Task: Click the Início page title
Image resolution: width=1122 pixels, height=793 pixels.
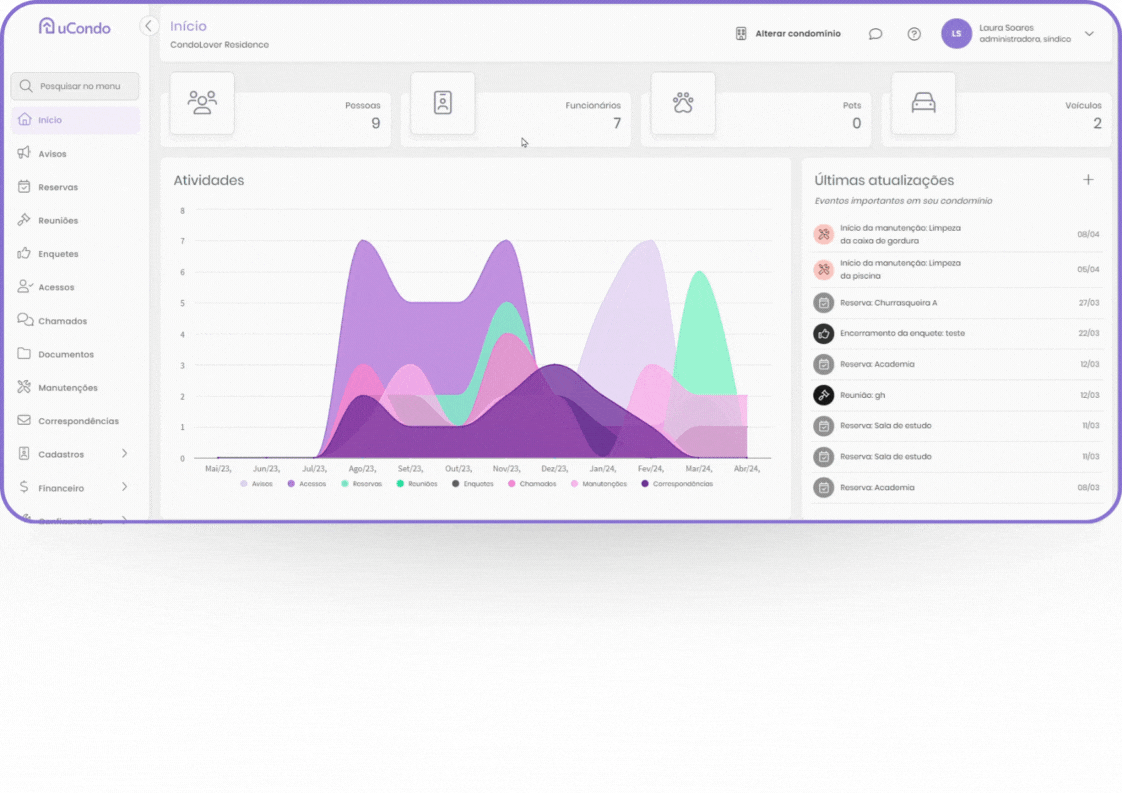Action: click(188, 26)
